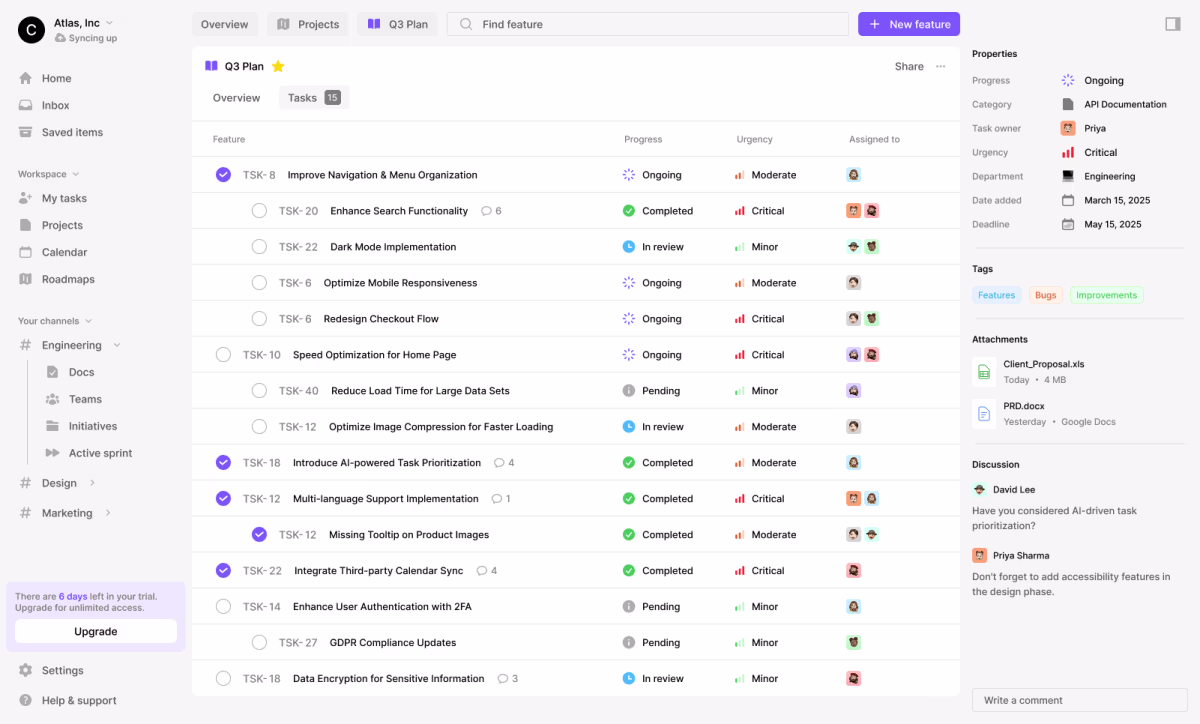Focus the Find feature search field
Viewport: 1200px width, 724px height.
[648, 24]
